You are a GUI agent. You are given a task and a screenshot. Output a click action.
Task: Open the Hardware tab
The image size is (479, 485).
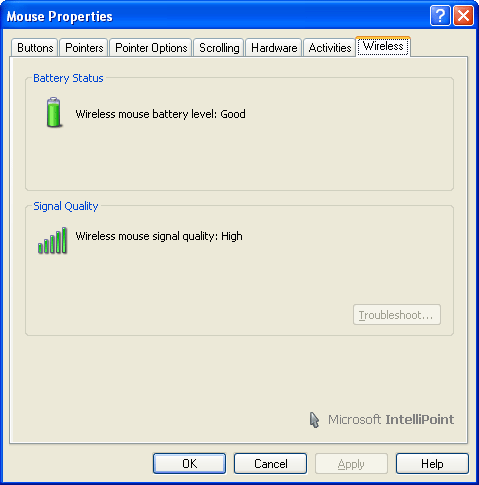(x=274, y=48)
